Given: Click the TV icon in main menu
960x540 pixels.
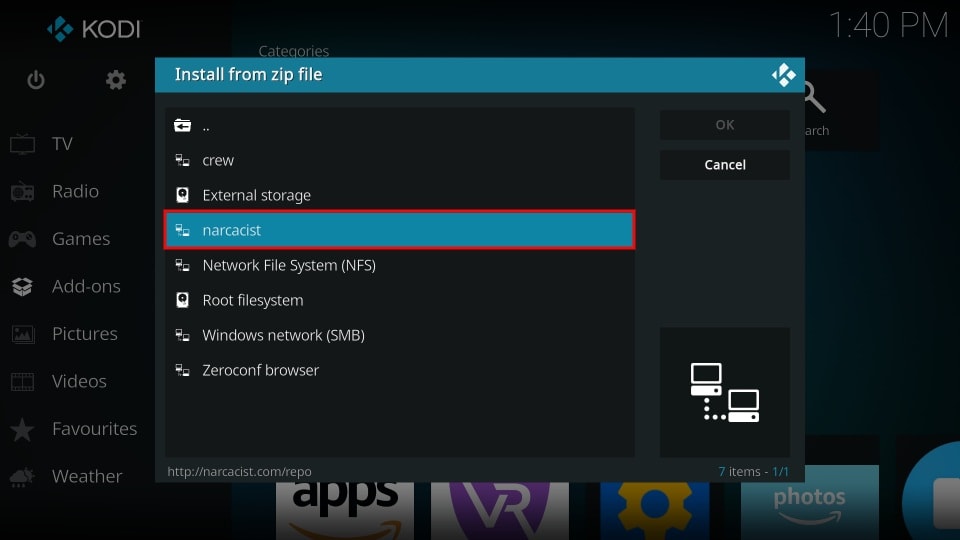Looking at the screenshot, I should [x=23, y=144].
